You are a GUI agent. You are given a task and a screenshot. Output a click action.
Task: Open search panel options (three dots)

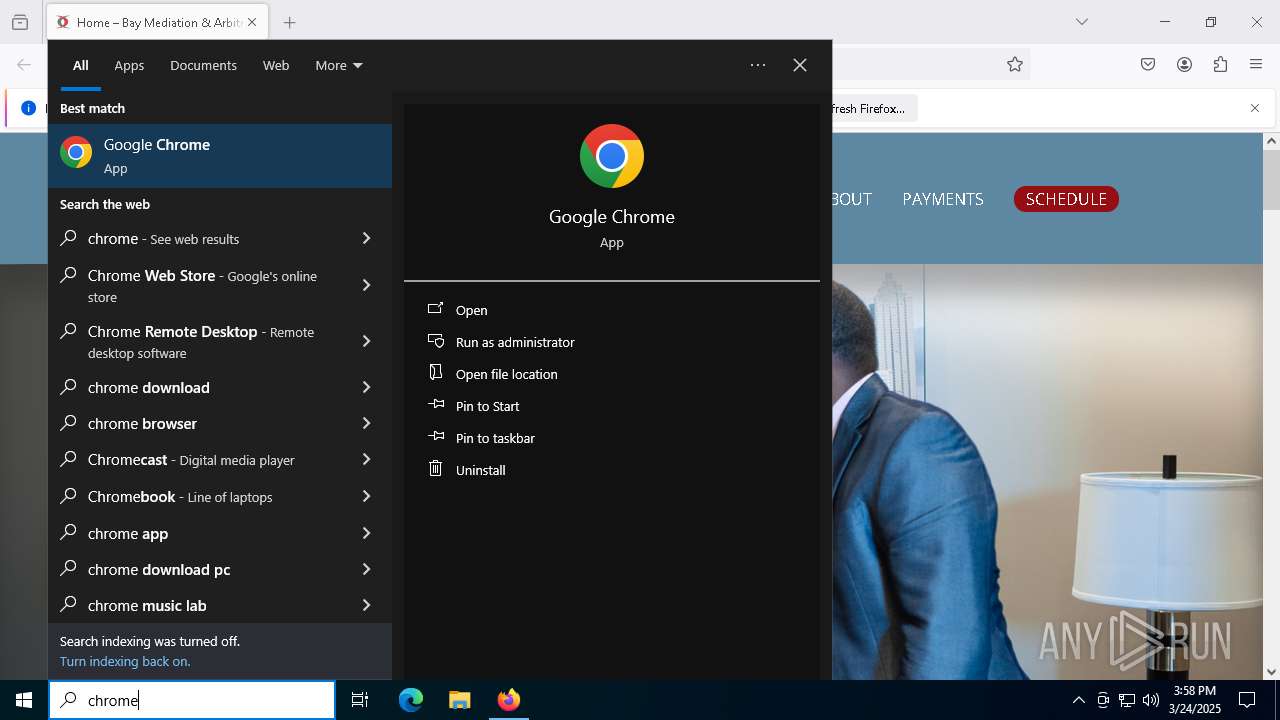pos(758,65)
